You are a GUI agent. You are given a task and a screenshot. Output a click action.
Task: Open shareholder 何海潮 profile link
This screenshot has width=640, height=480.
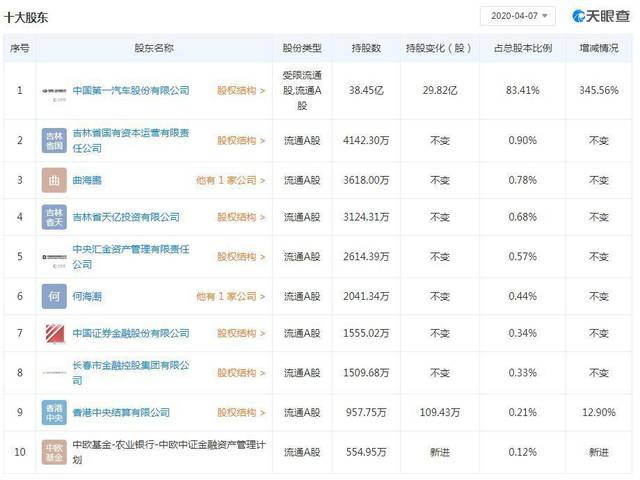pos(87,296)
